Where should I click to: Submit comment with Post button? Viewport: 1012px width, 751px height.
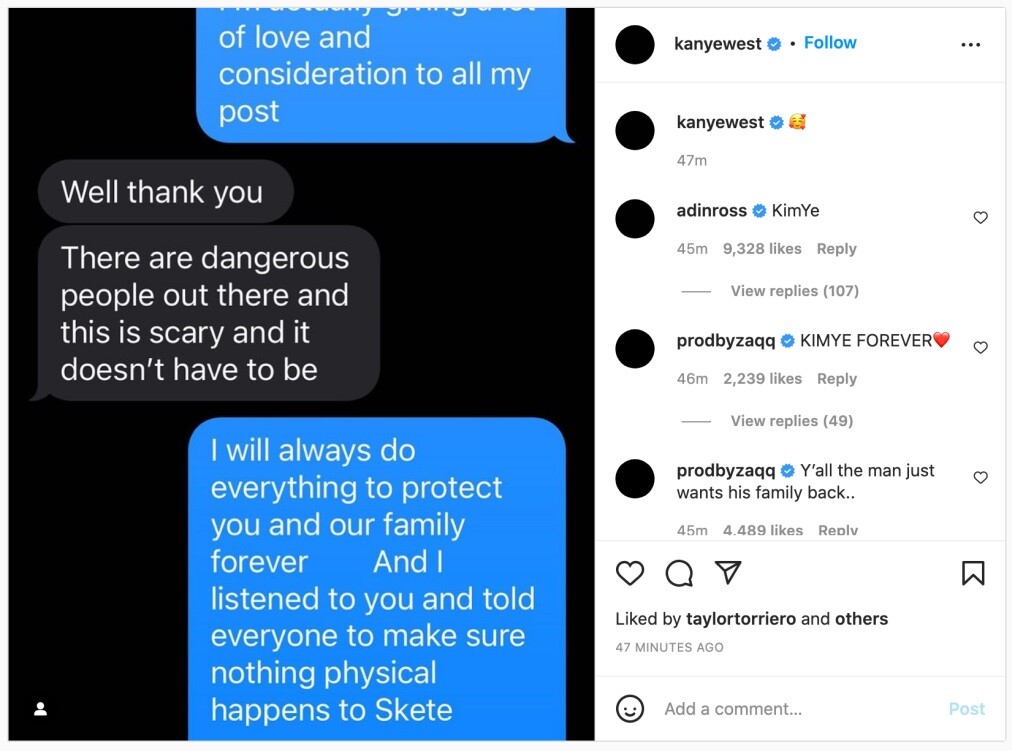966,709
